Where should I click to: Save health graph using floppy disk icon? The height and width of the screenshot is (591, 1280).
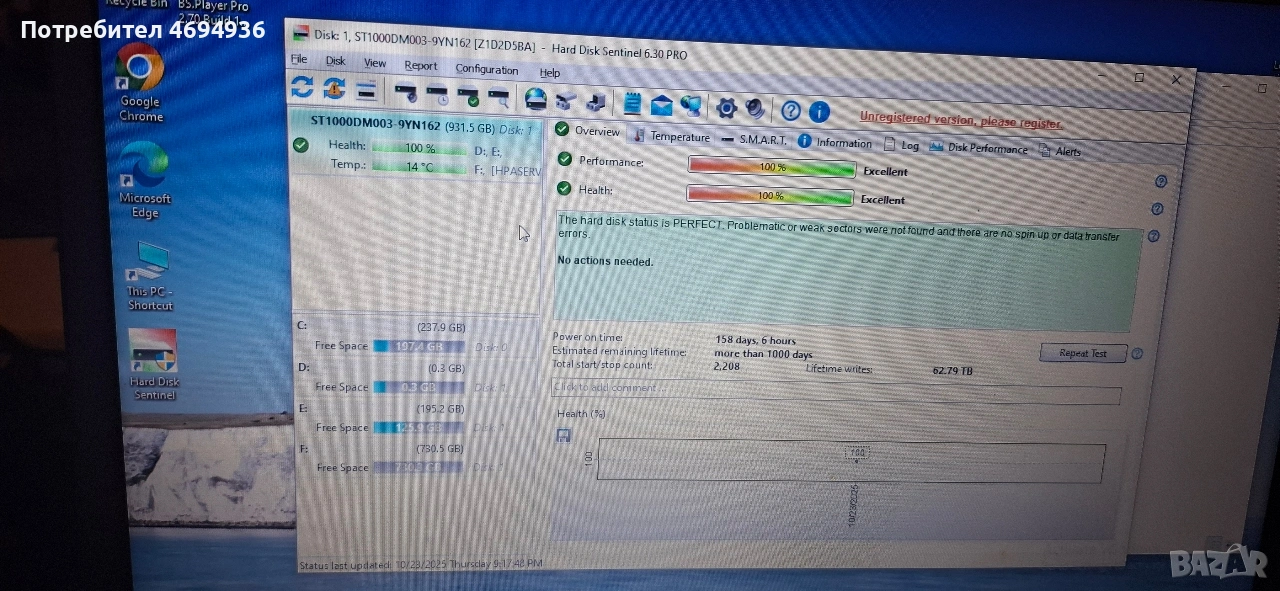point(564,435)
